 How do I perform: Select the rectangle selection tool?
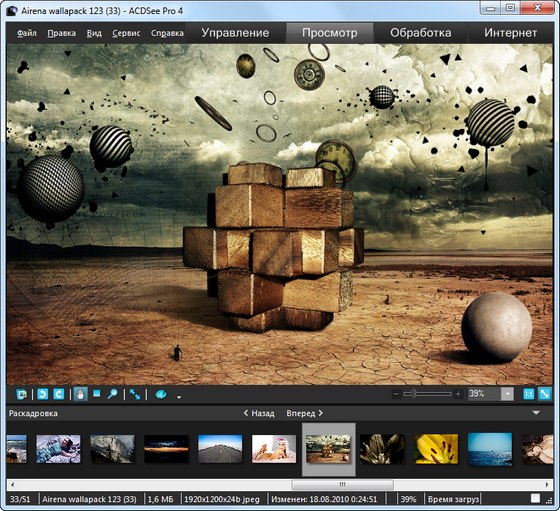point(96,394)
